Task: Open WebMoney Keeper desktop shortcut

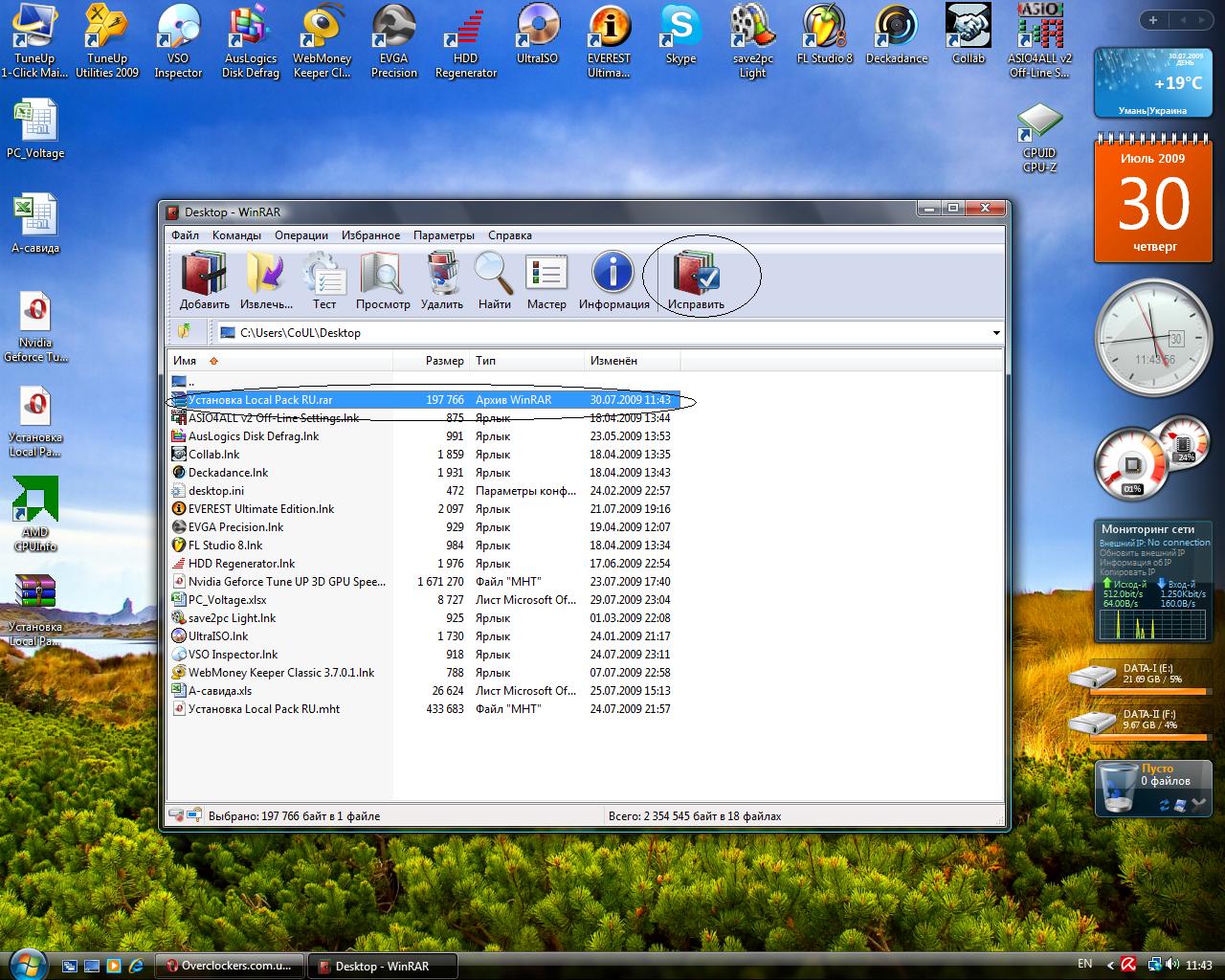Action: pyautogui.click(x=323, y=41)
